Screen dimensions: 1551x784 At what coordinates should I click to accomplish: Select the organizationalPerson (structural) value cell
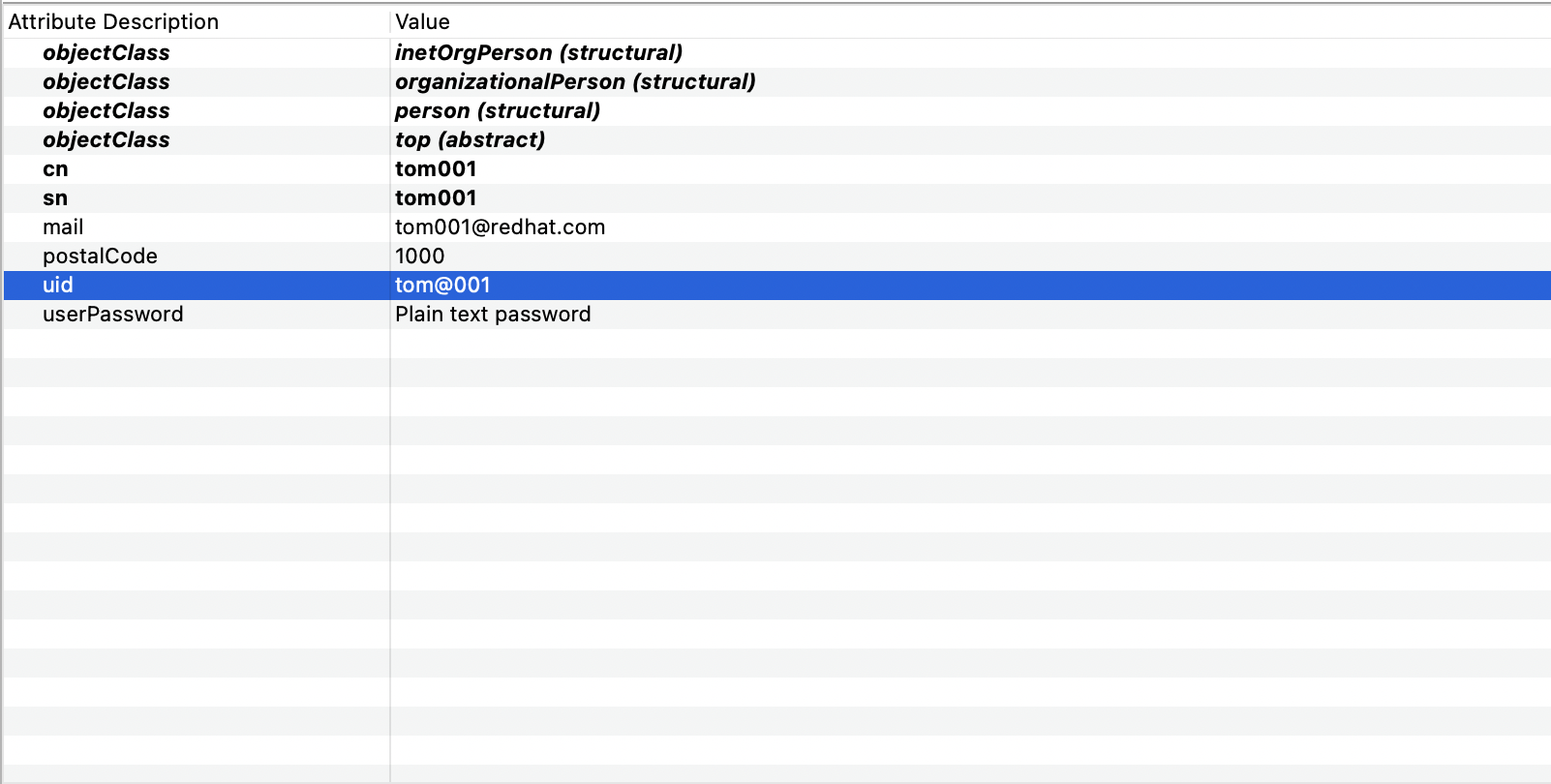pyautogui.click(x=575, y=82)
